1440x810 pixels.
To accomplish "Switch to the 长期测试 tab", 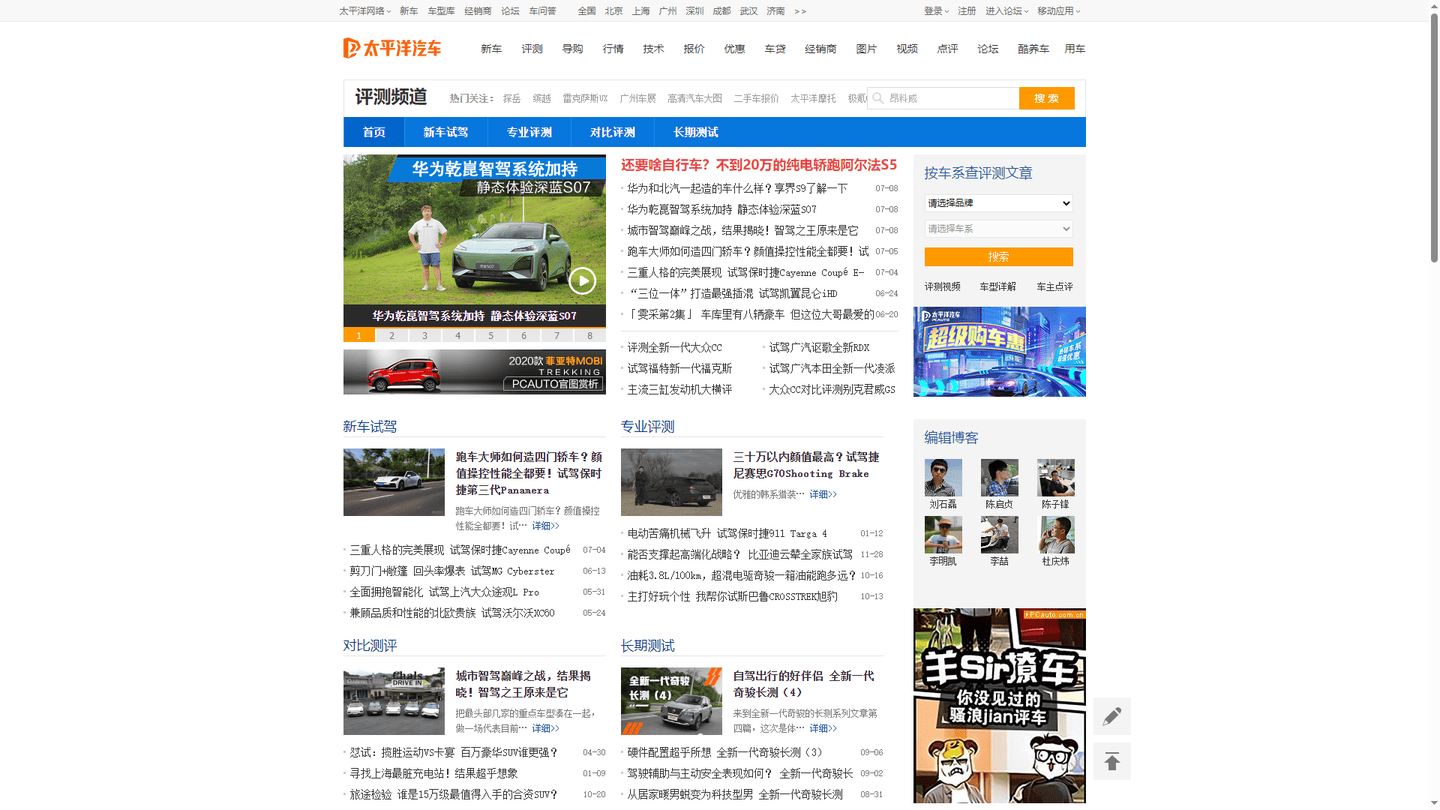I will [x=696, y=132].
